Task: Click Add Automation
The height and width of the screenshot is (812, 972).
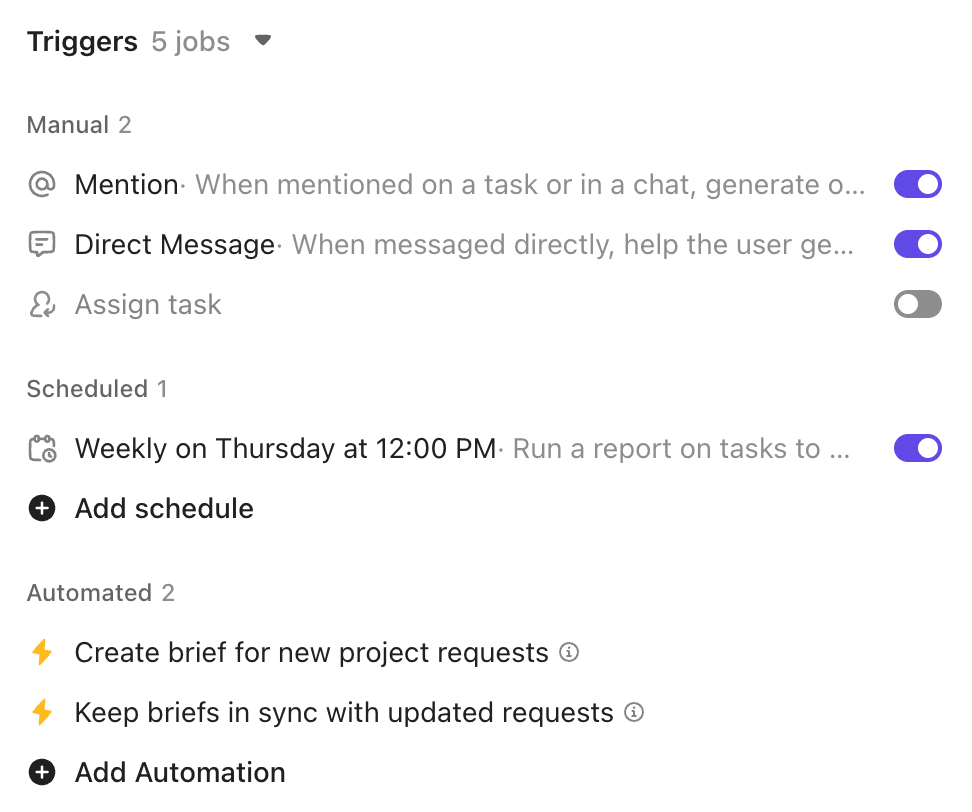Action: click(x=180, y=772)
